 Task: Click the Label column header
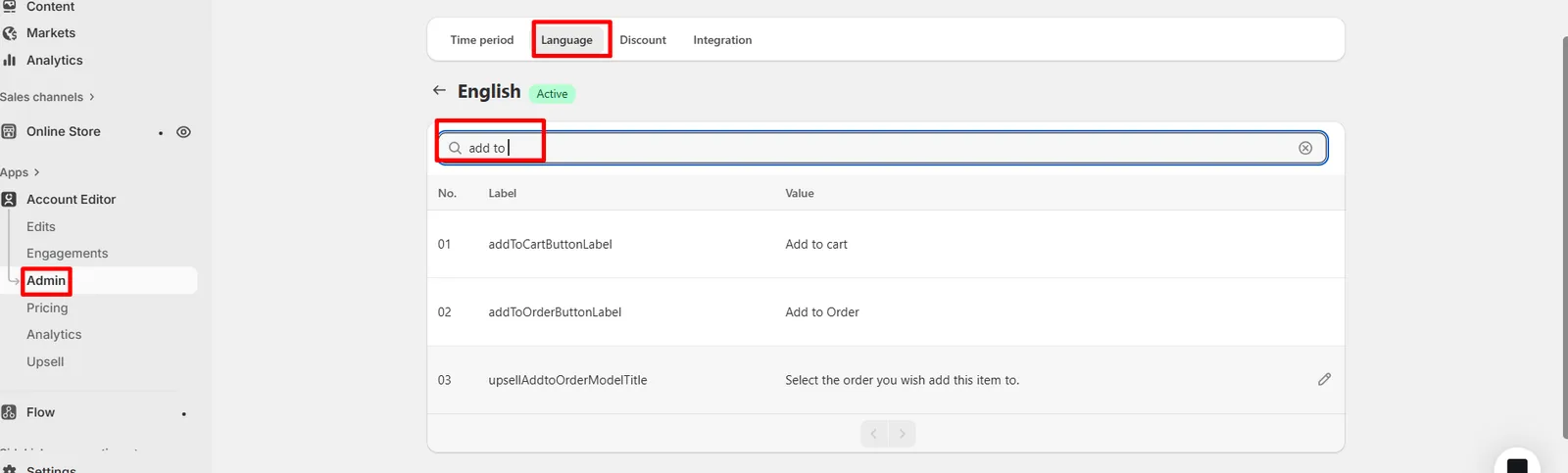(x=503, y=194)
